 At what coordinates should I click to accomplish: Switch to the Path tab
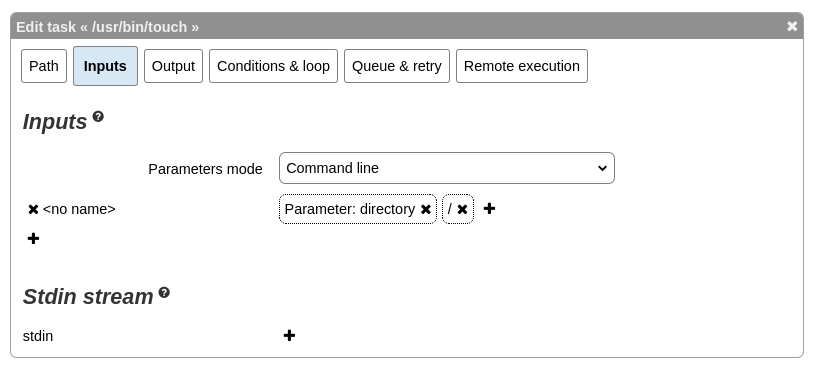(x=44, y=66)
